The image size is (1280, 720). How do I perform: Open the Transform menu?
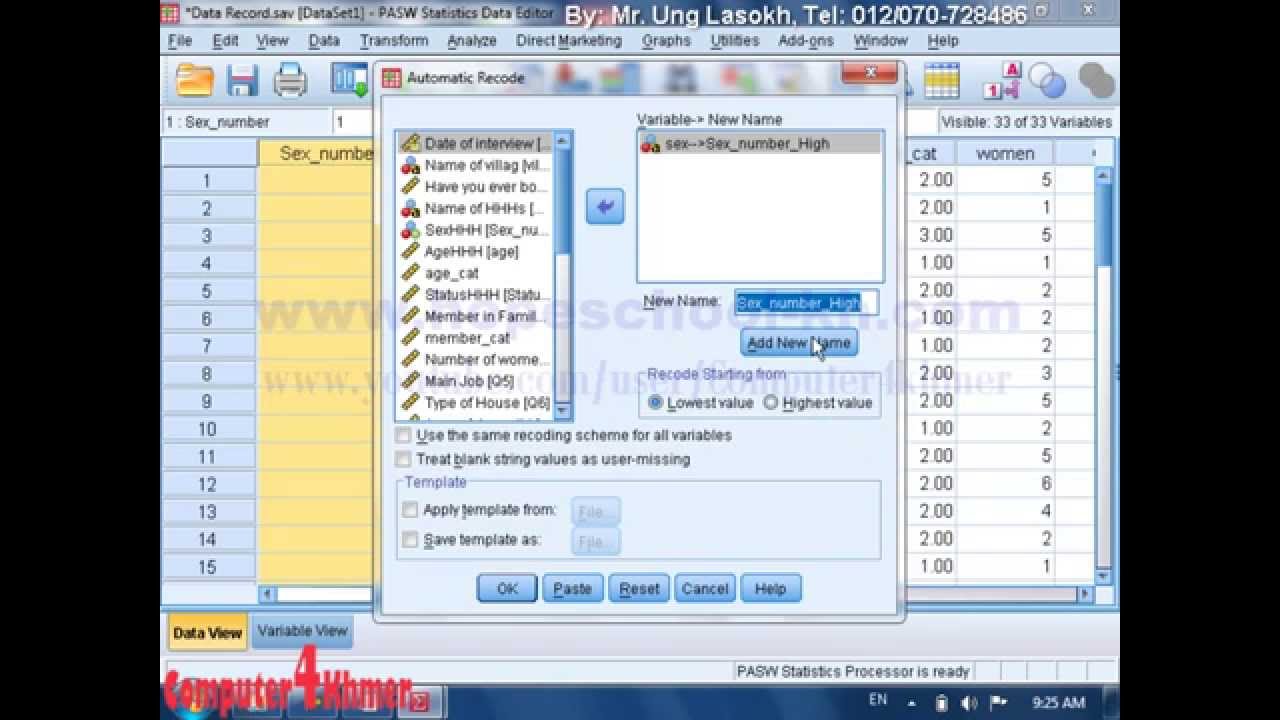pos(394,41)
